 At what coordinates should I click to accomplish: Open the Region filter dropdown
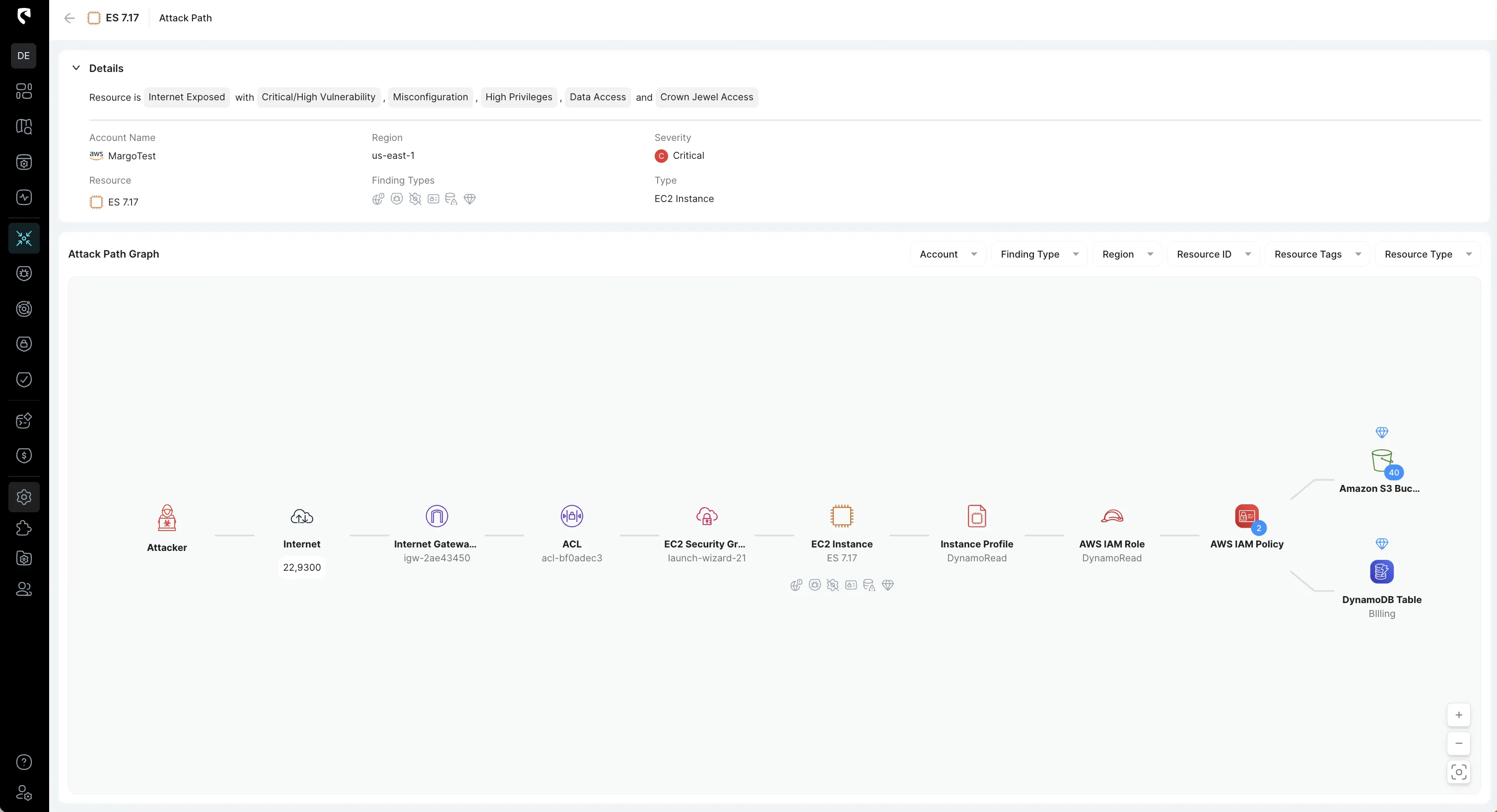tap(1127, 255)
